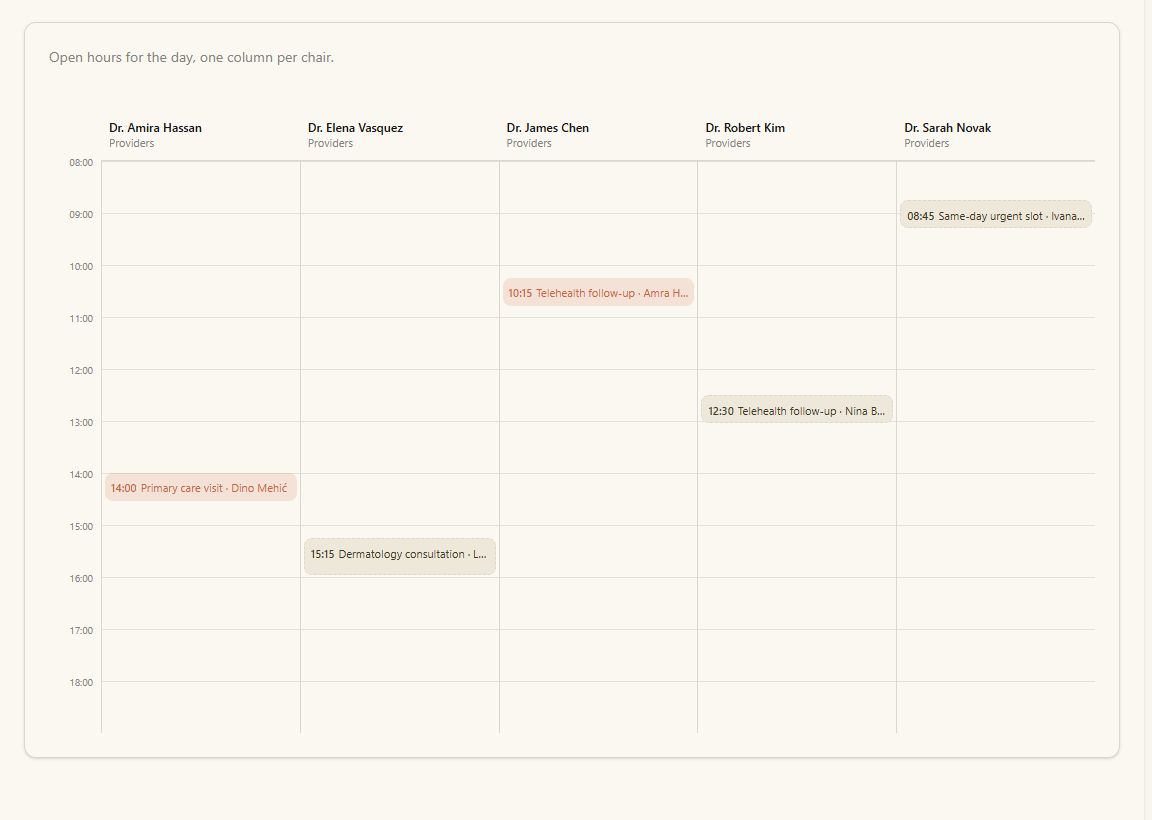
Task: Click the 08:00 time axis label
Action: pyautogui.click(x=82, y=162)
